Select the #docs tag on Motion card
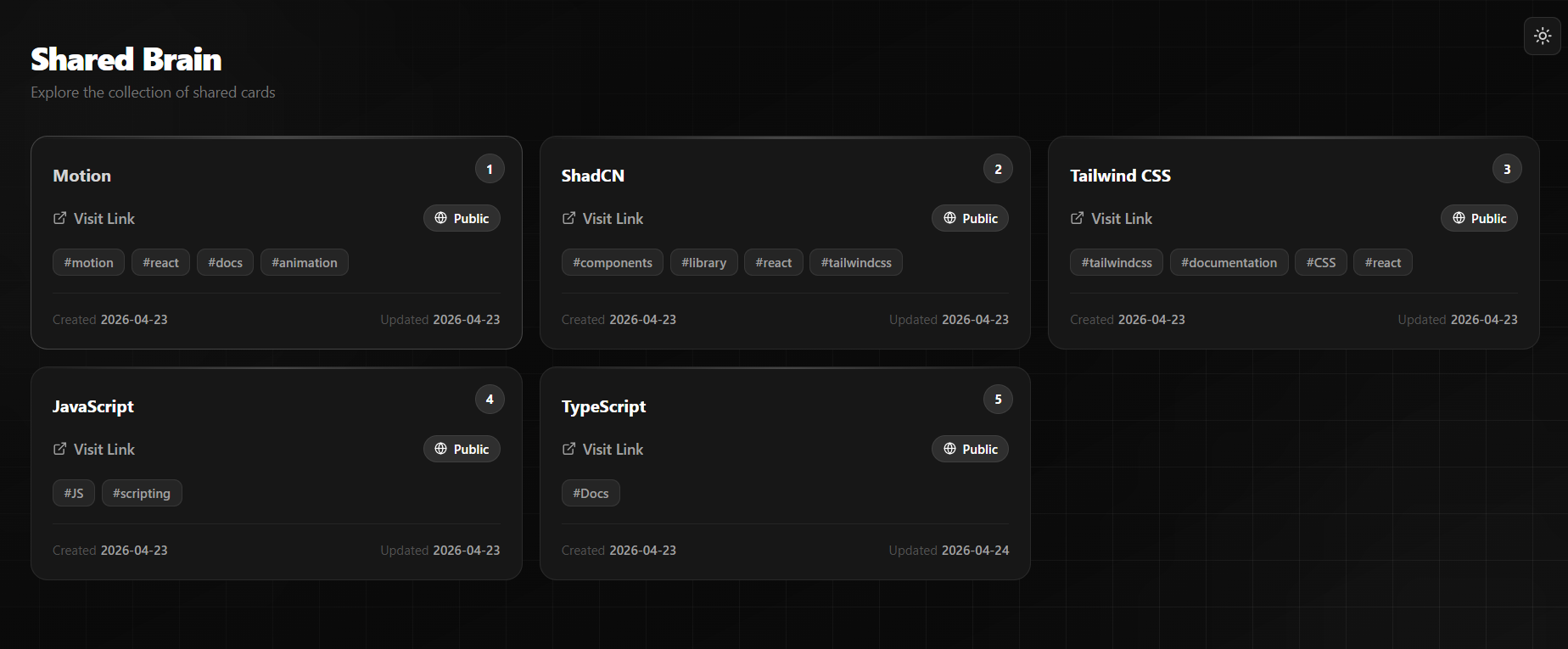 tap(226, 262)
